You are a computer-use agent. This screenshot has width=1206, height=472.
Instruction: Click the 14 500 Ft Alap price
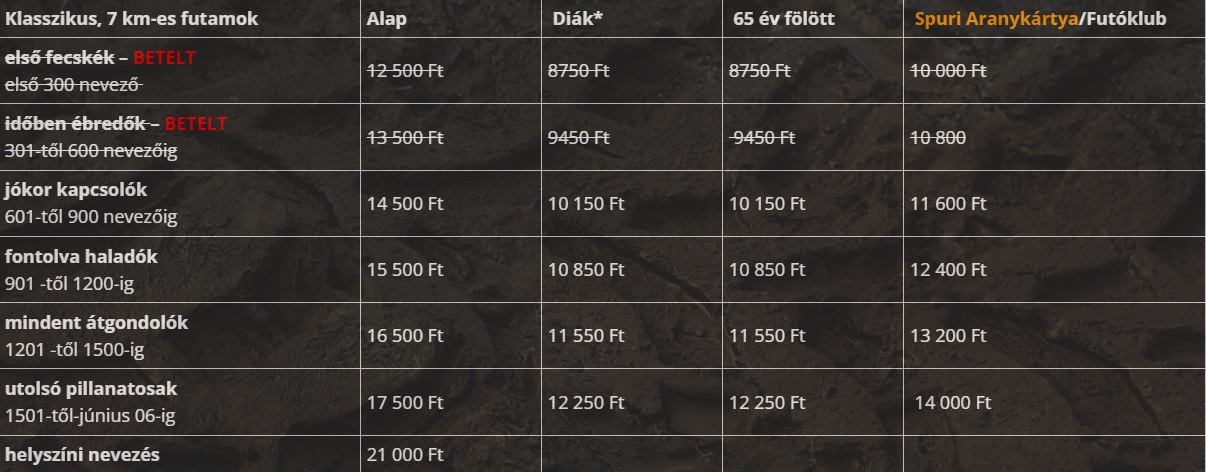pos(404,203)
